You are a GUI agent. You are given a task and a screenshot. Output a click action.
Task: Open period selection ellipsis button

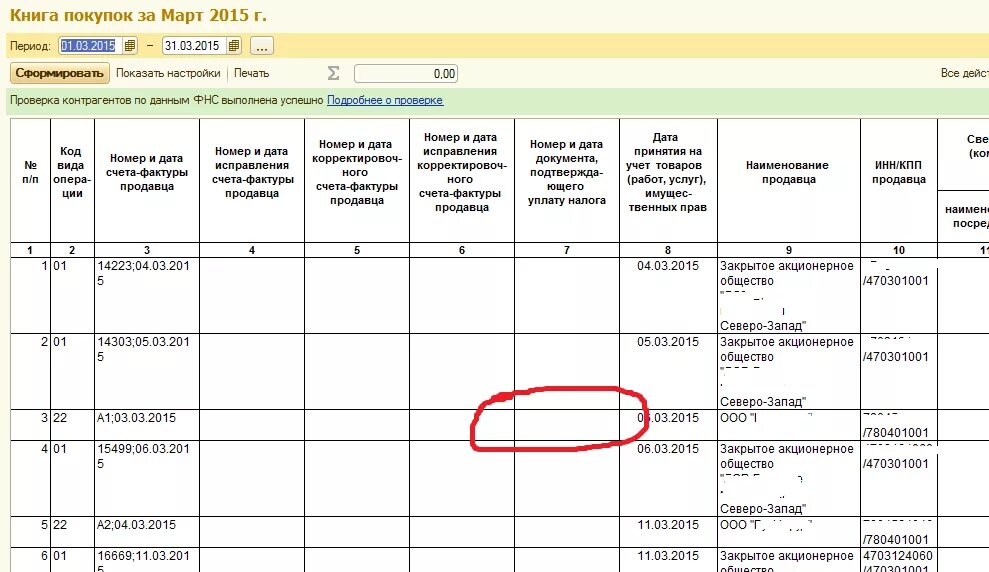(x=262, y=46)
